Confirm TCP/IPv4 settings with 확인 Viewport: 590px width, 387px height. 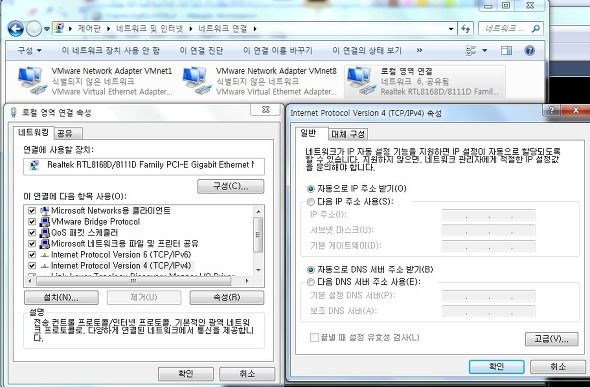point(496,367)
